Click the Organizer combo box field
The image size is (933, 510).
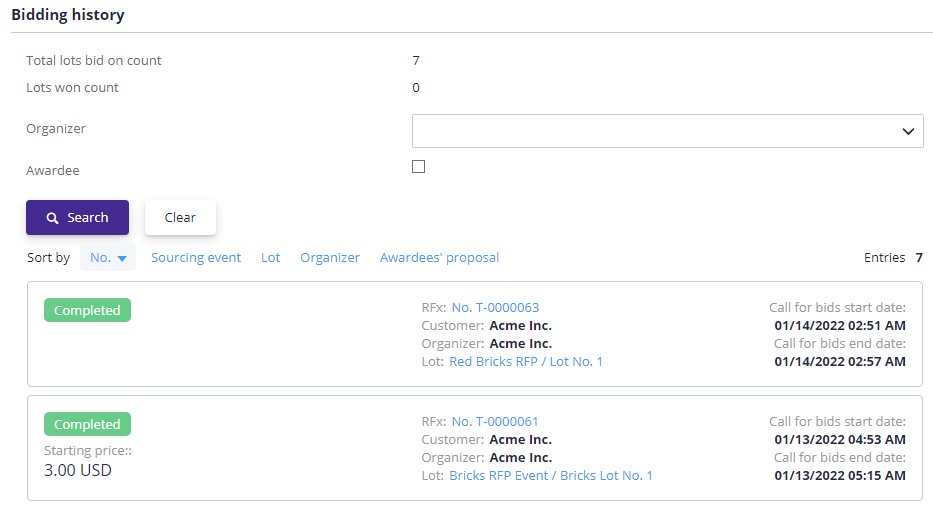668,131
